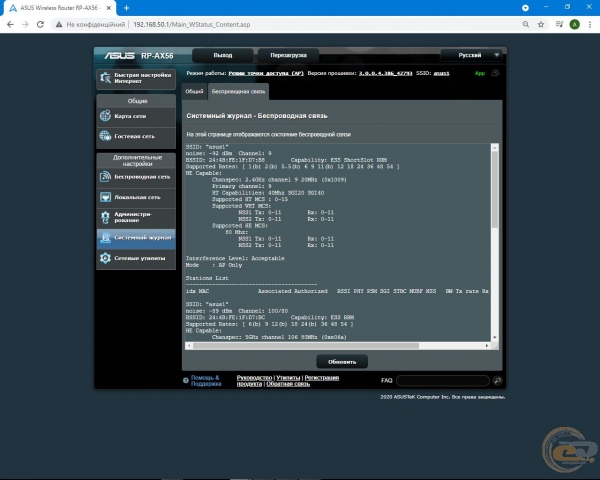The image size is (600, 480).
Task: Open Chrome three-dot menu
Action: click(x=590, y=24)
